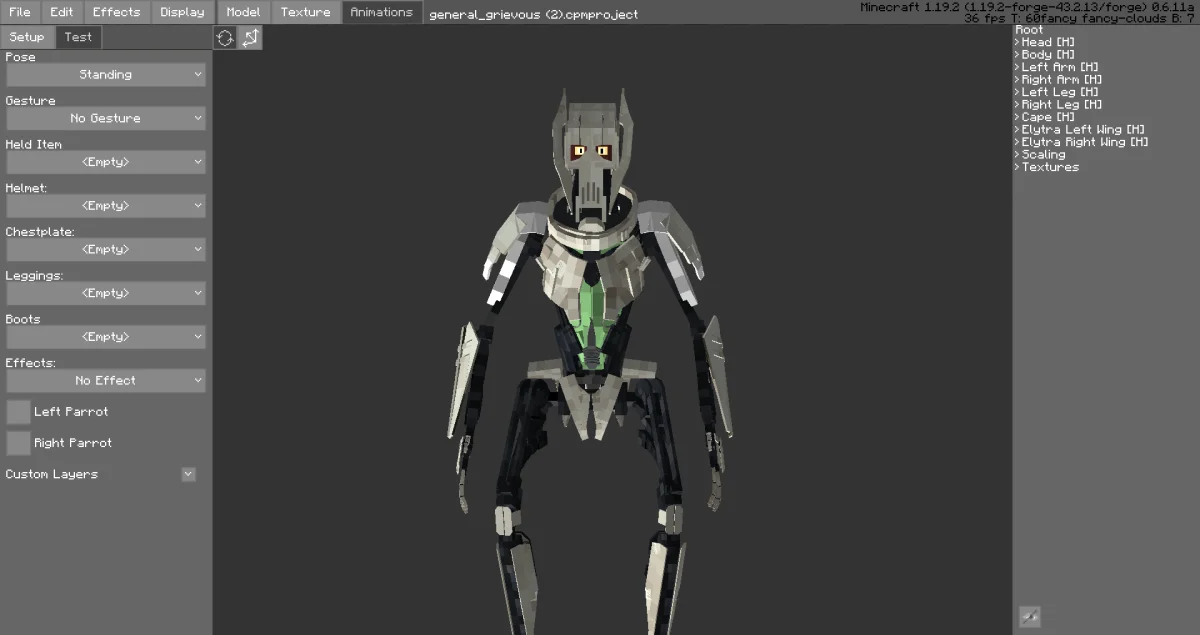Open the Chestplate dropdown

pos(106,249)
